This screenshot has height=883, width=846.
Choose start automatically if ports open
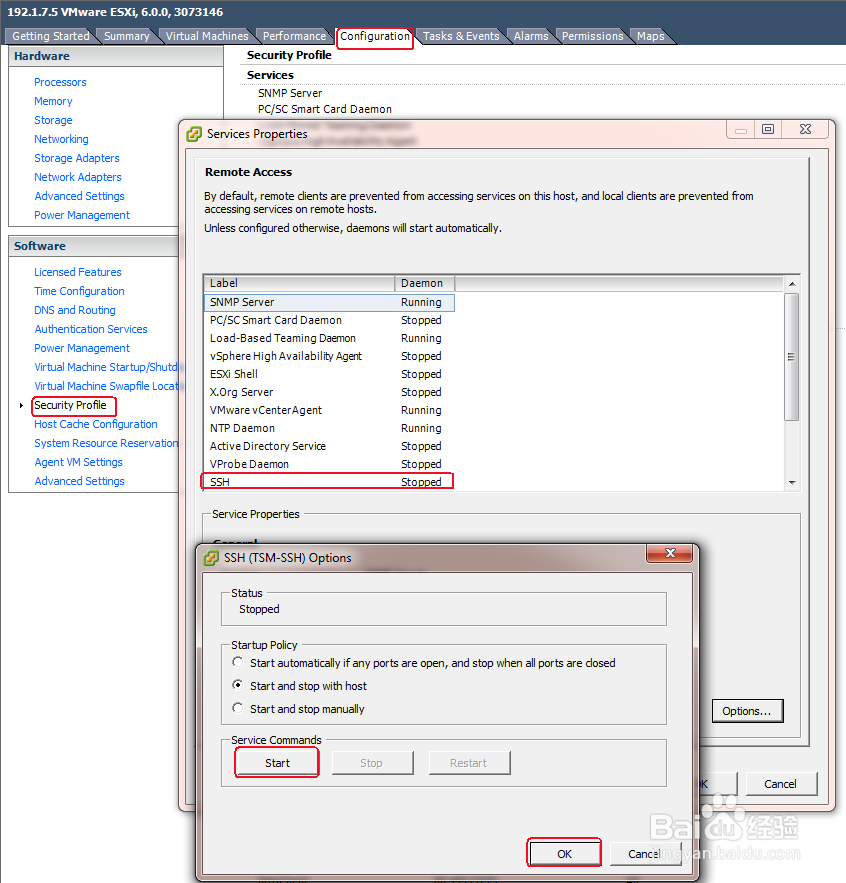(x=238, y=662)
